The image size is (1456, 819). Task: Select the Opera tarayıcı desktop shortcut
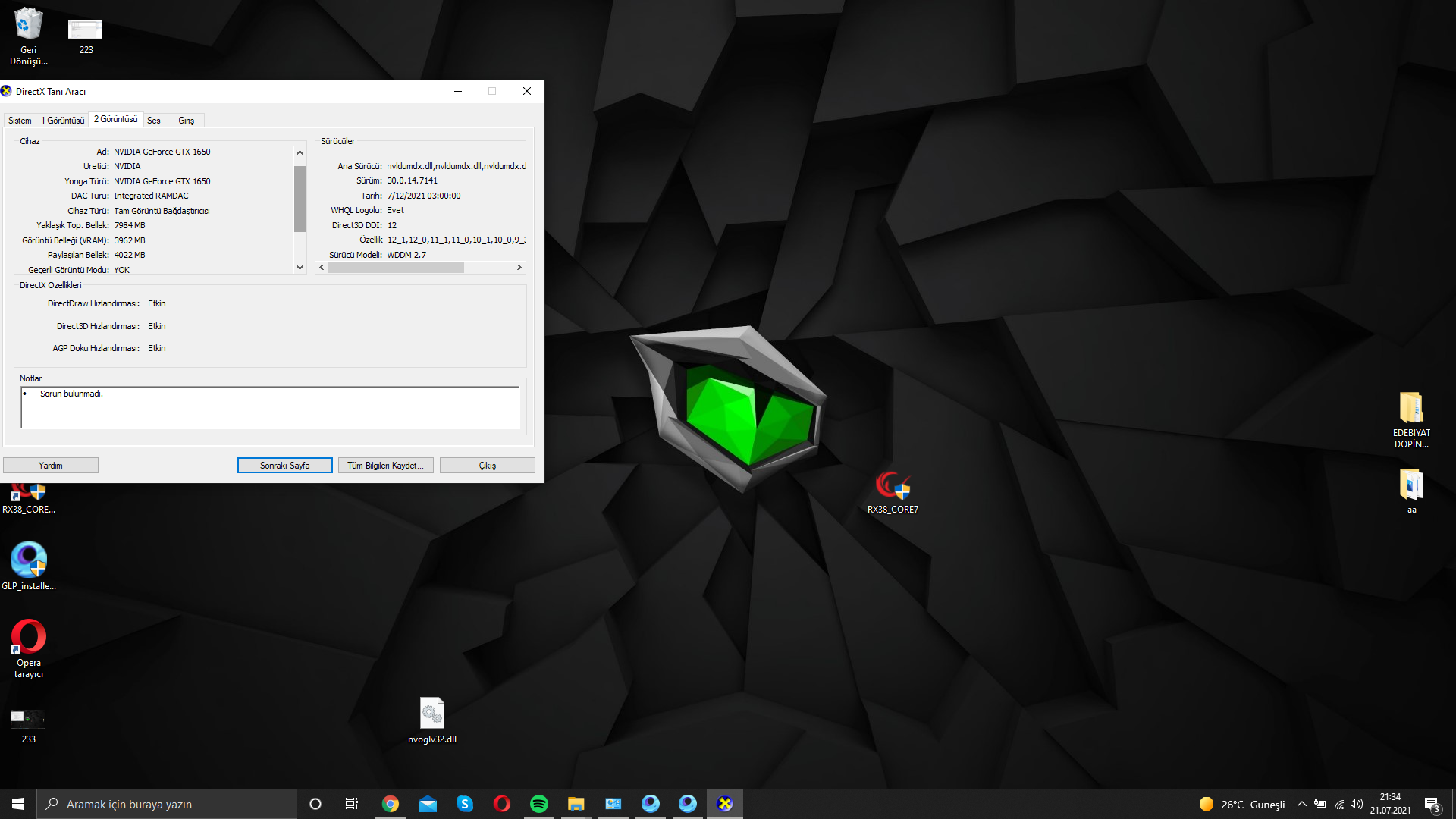(x=29, y=638)
